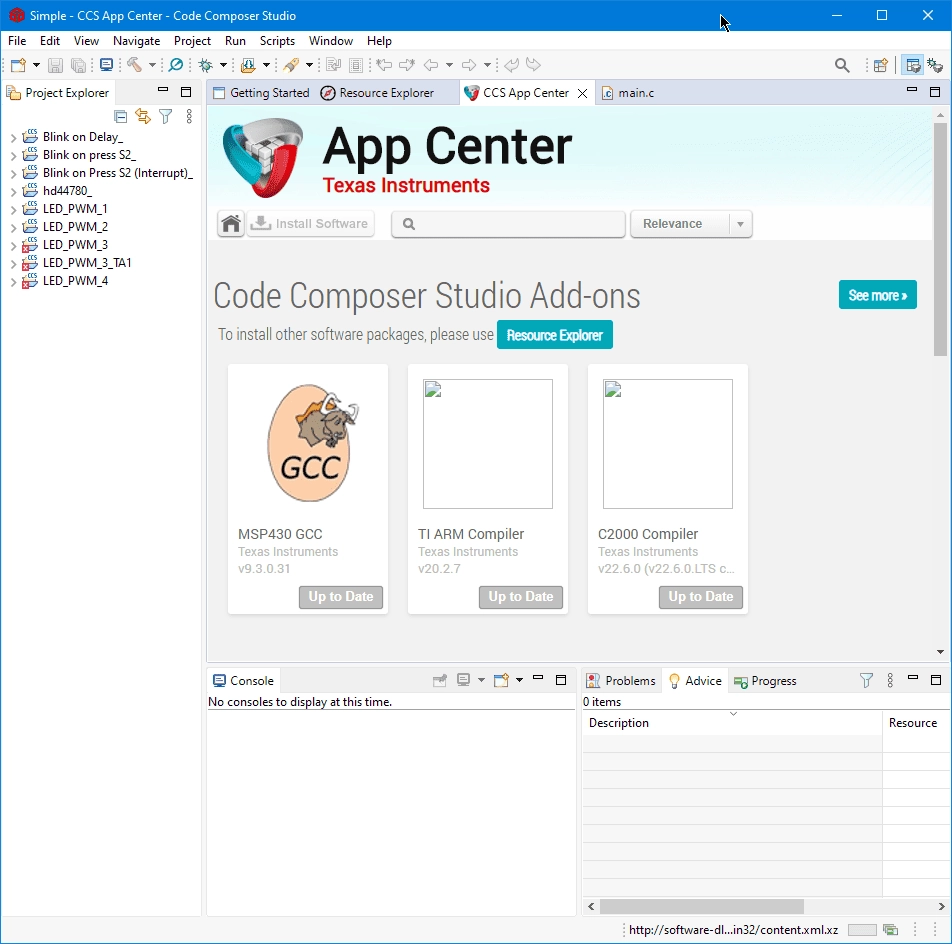The image size is (952, 944).
Task: Maximize the editor area panel
Action: pyautogui.click(x=935, y=92)
